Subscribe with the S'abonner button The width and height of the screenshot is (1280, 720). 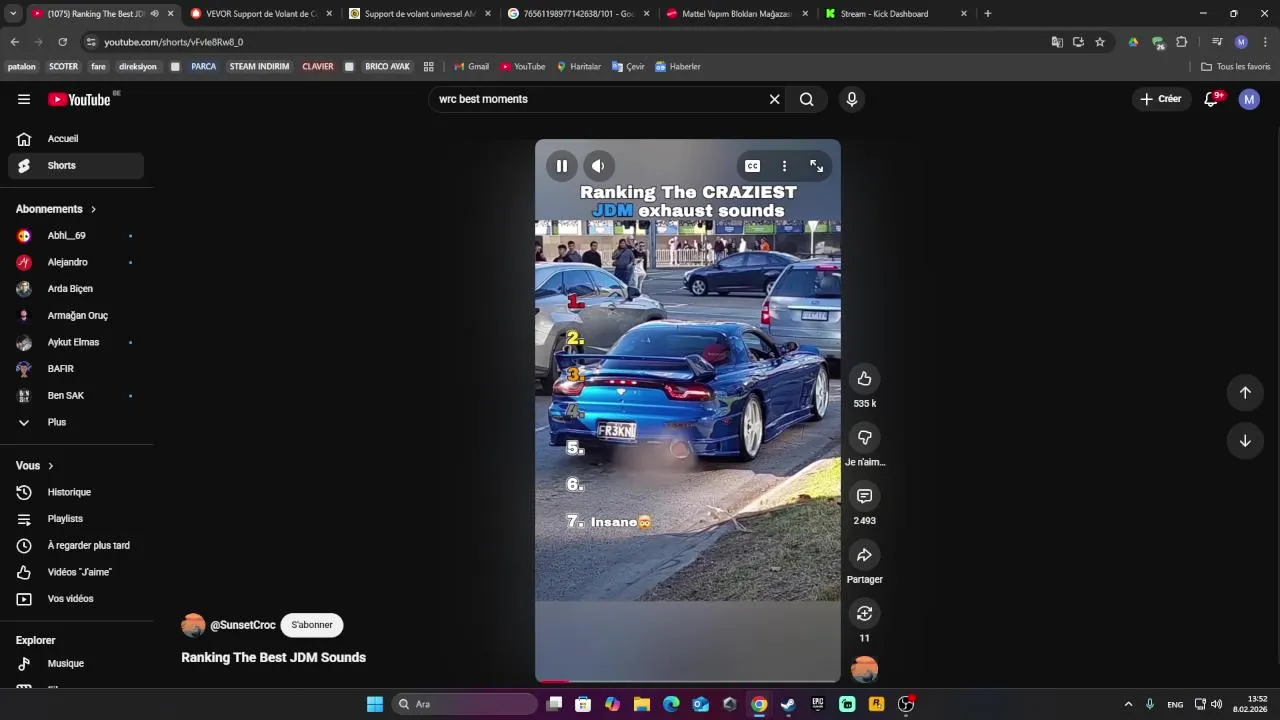click(x=312, y=625)
